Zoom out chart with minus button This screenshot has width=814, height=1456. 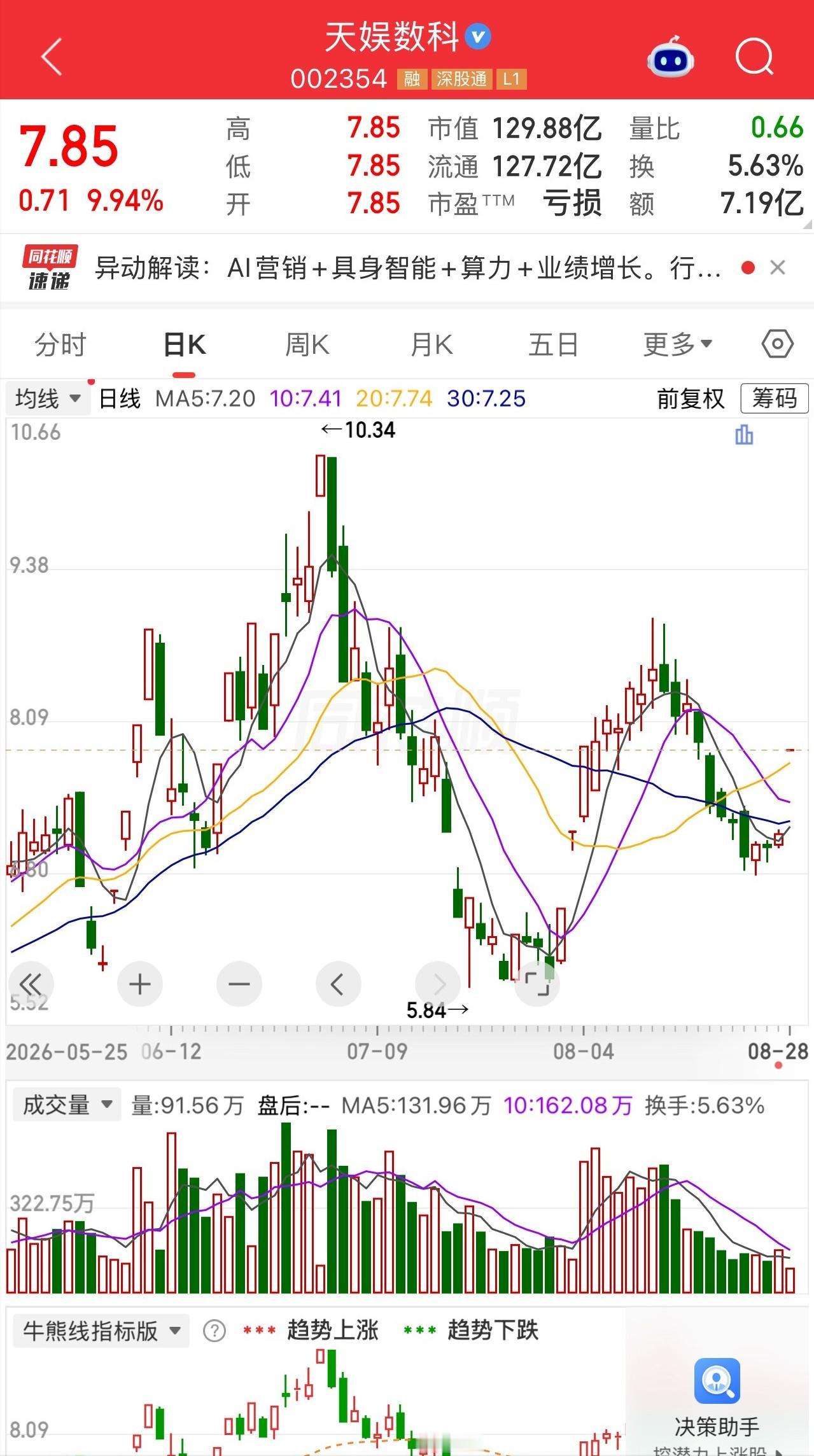click(239, 984)
